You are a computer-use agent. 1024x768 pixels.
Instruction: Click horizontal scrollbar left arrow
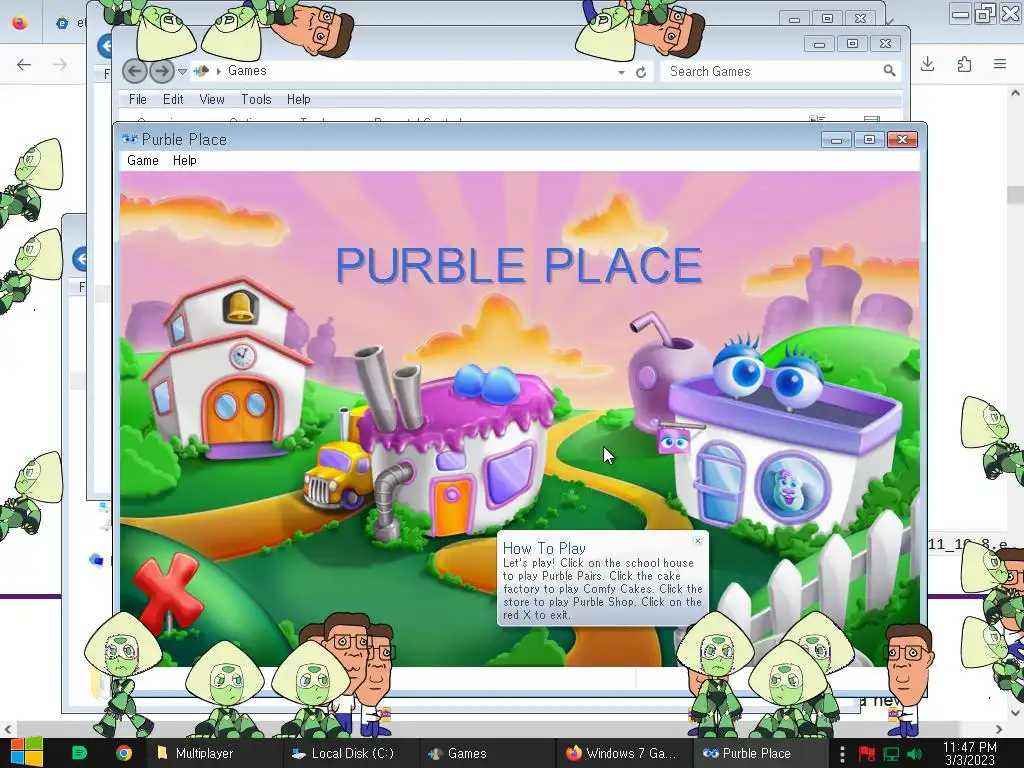point(7,729)
